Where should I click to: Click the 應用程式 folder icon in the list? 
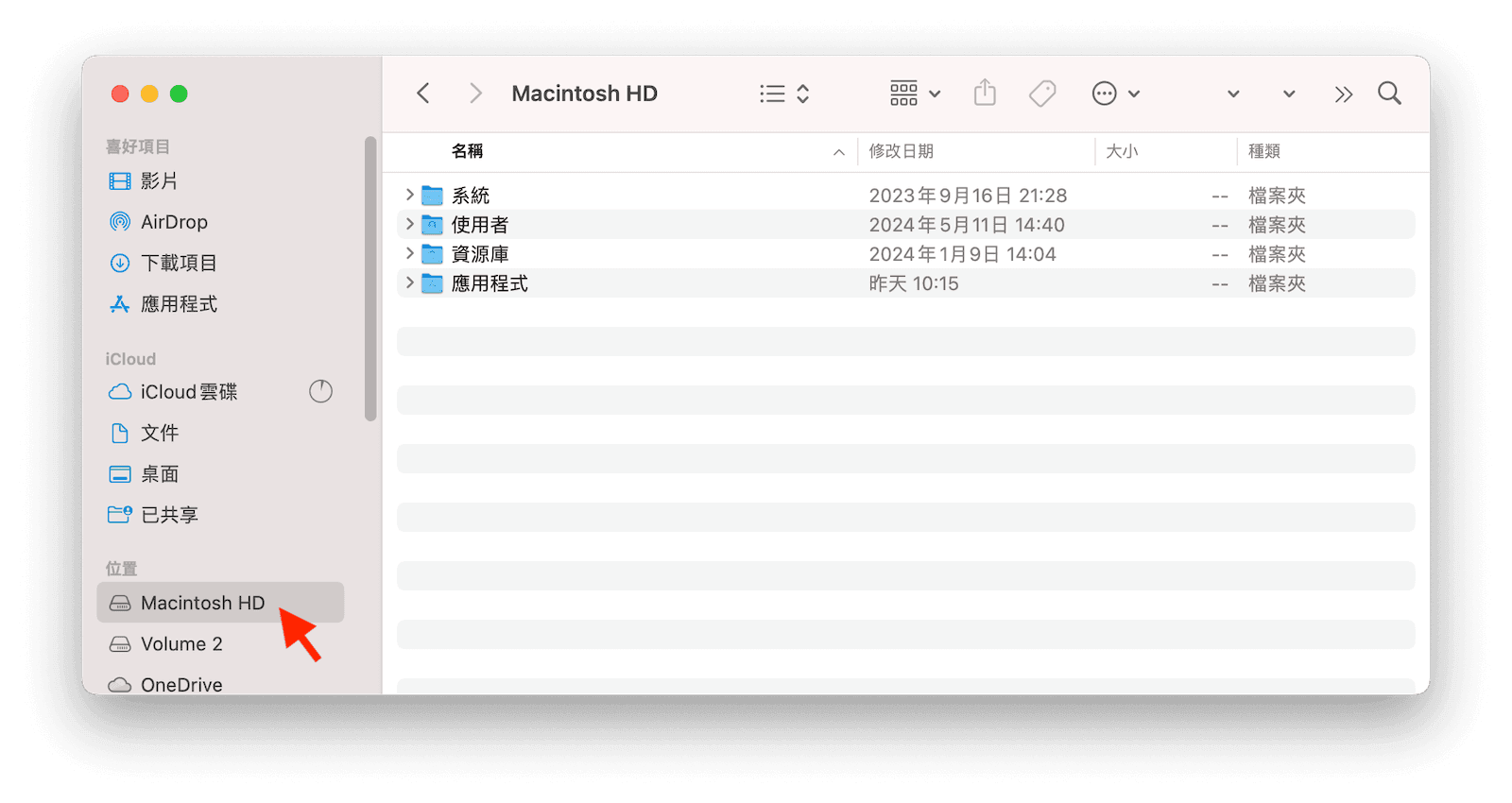point(432,283)
